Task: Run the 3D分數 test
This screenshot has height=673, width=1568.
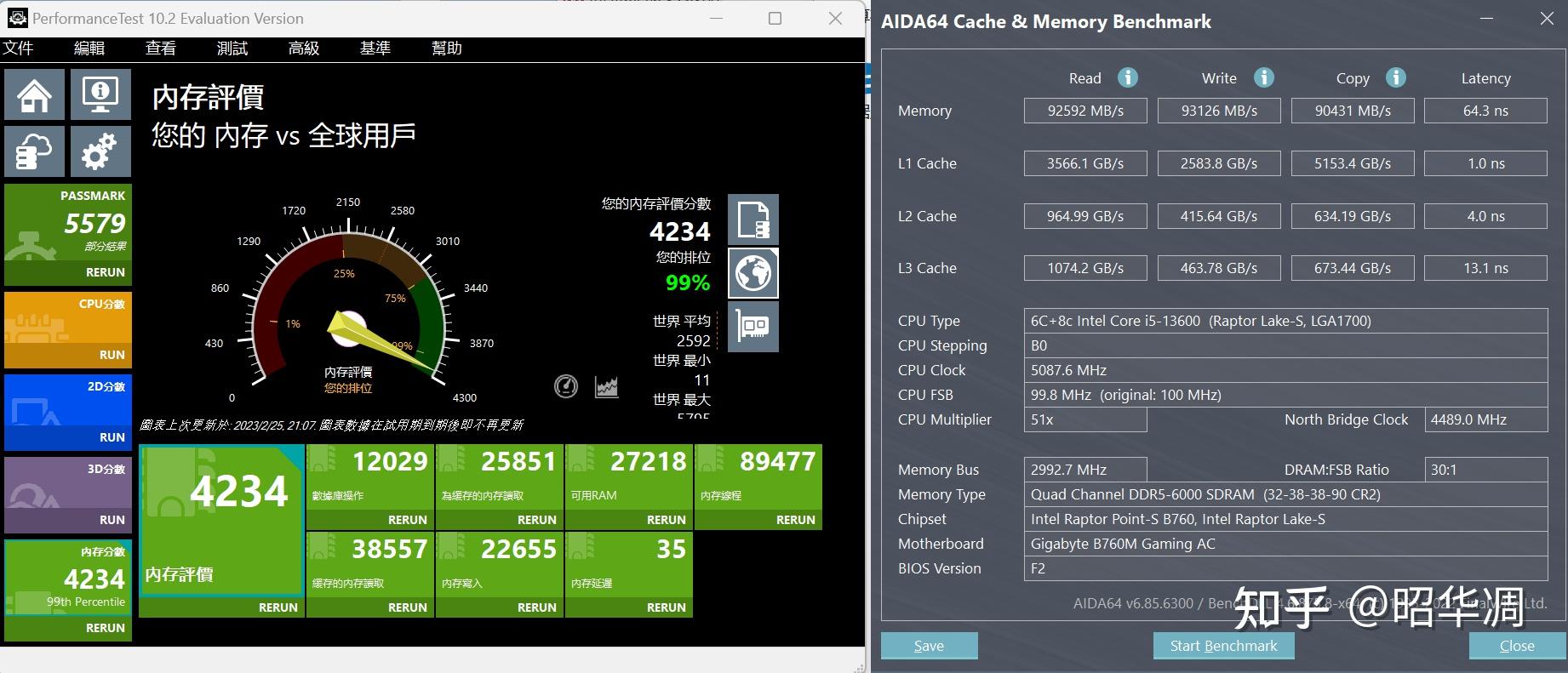Action: 112,520
